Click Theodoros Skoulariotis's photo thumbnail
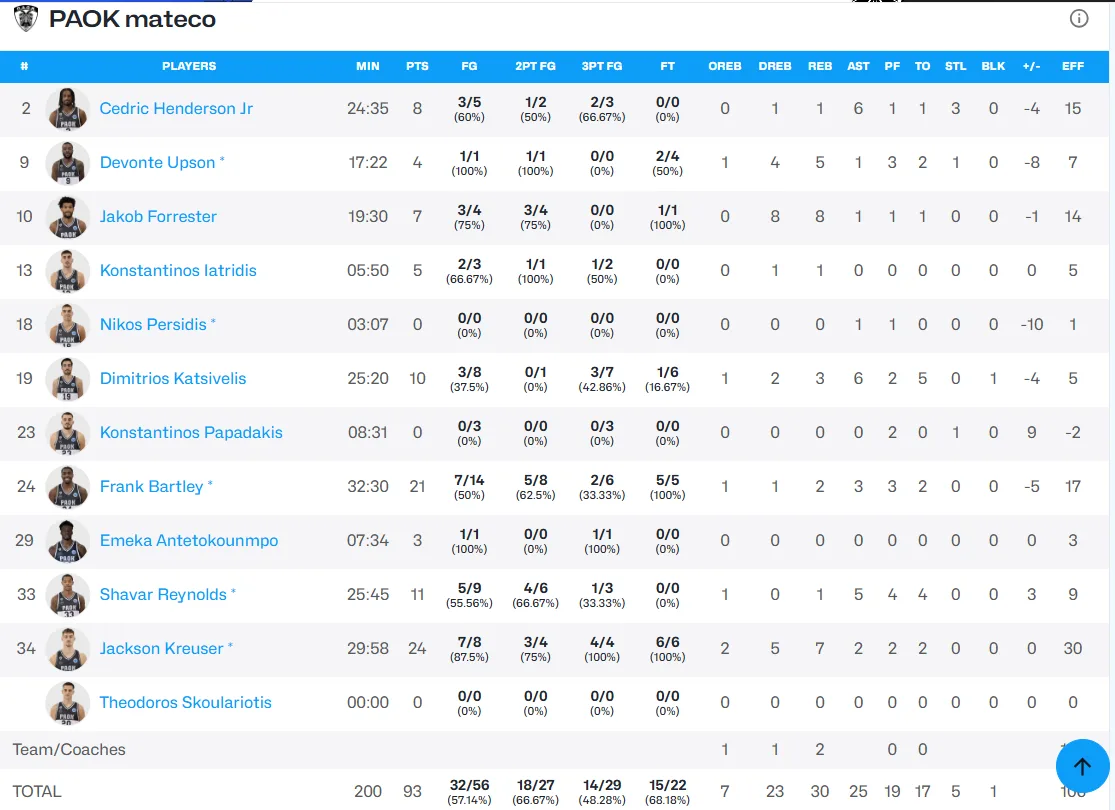The width and height of the screenshot is (1115, 810). click(68, 703)
